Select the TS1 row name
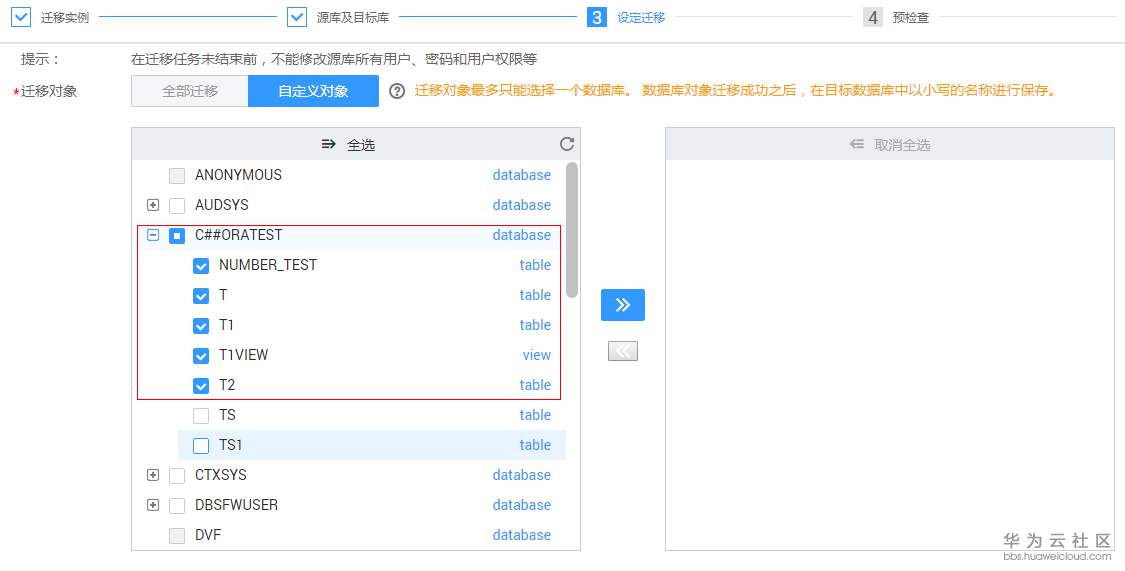The width and height of the screenshot is (1125, 571). [x=230, y=445]
